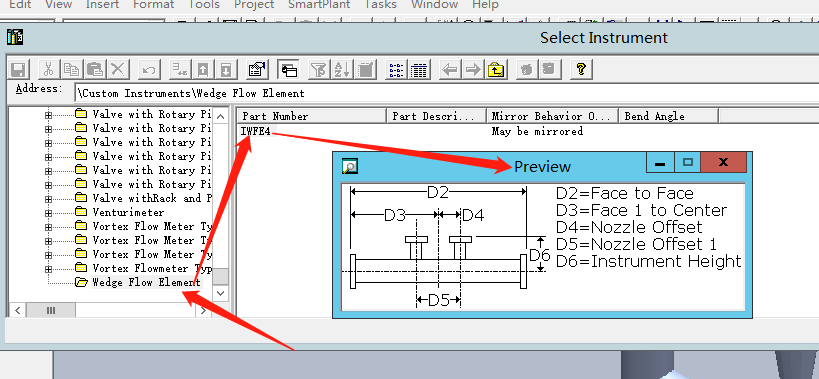Switch to List View icon
Viewport: 819px width, 379px height.
click(x=395, y=69)
